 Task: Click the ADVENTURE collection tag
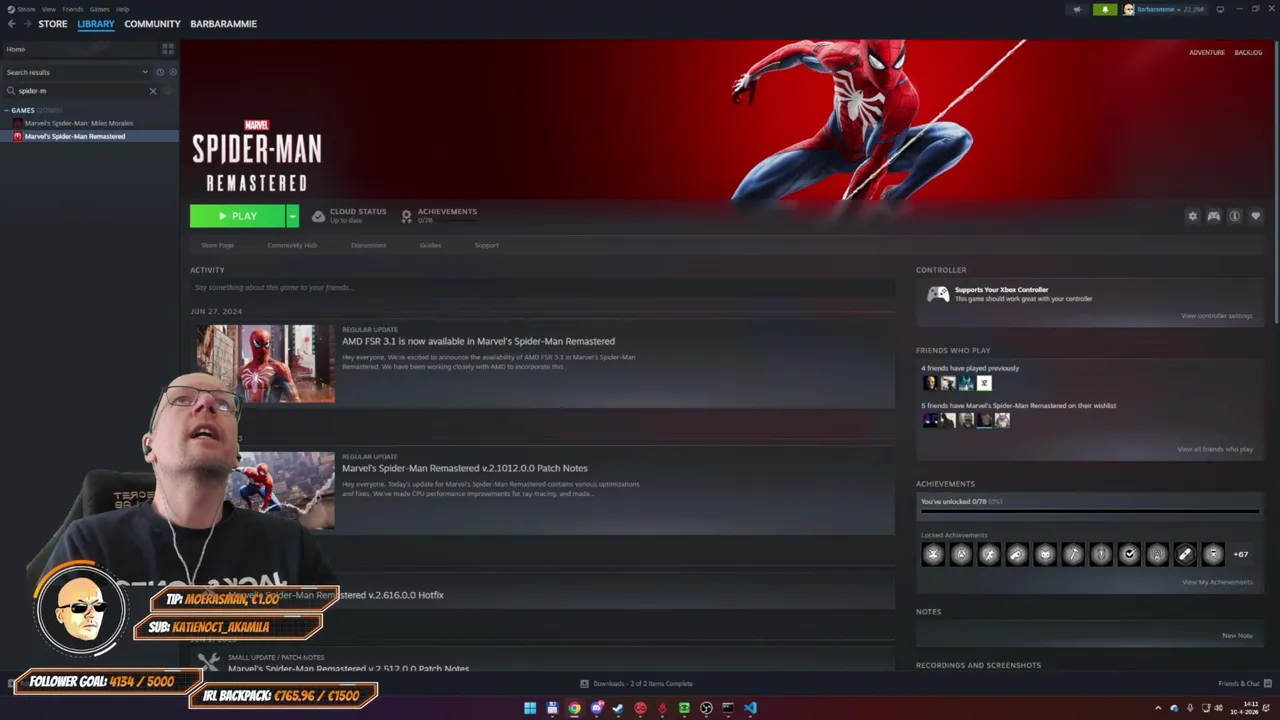(x=1207, y=52)
